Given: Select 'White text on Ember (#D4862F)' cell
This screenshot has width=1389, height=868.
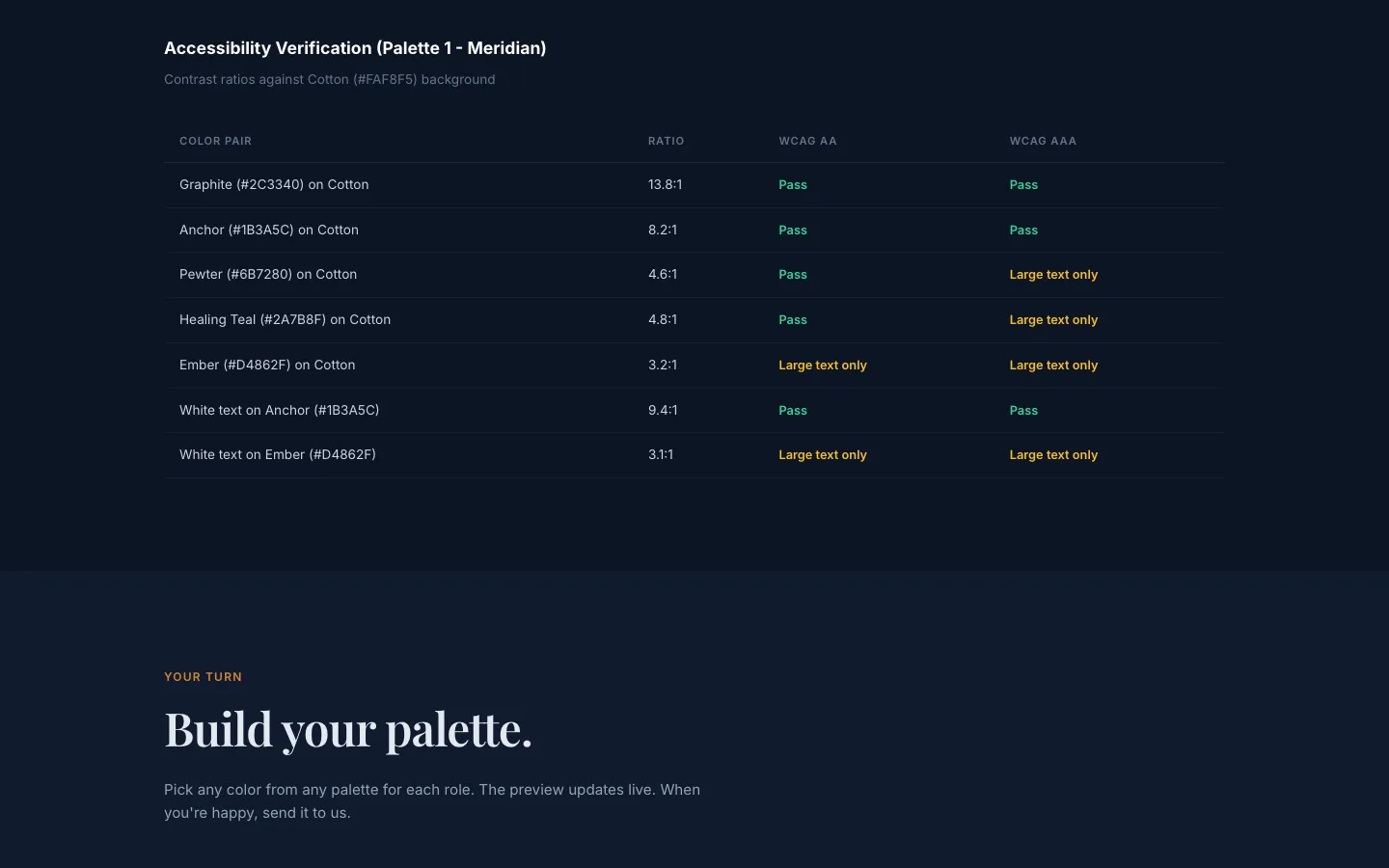Looking at the screenshot, I should click(278, 454).
